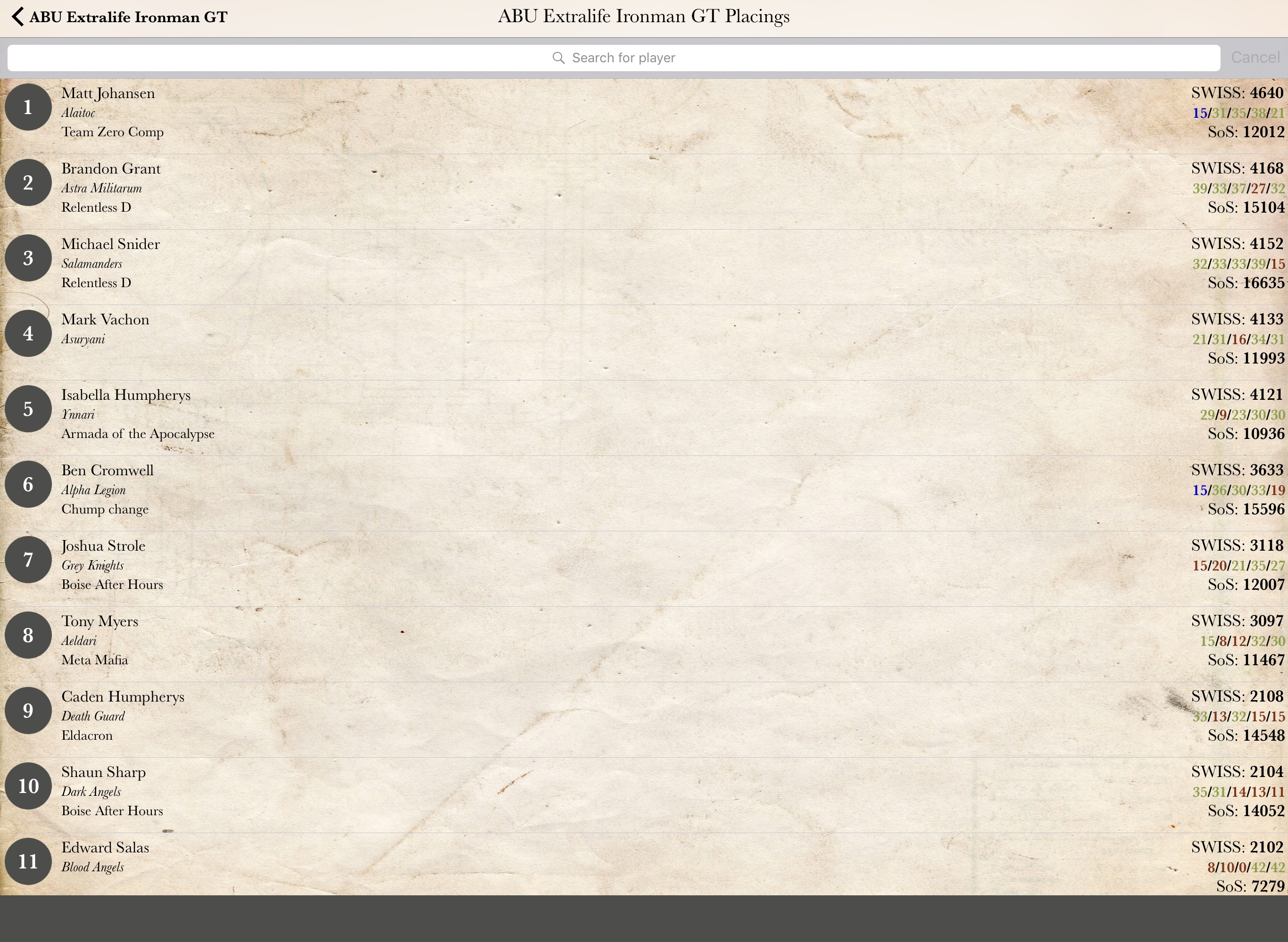Click the Alpha Legion faction label
1288x942 pixels.
click(93, 490)
